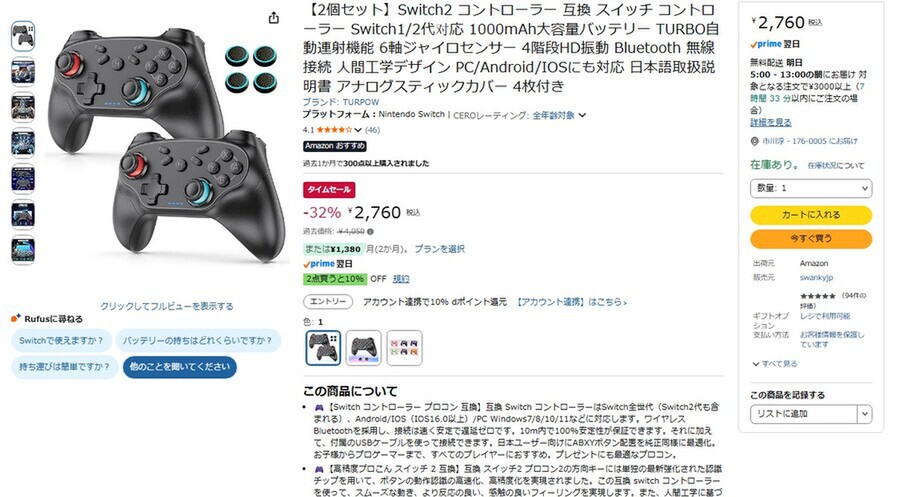Click the info icon beside past price

click(x=370, y=232)
